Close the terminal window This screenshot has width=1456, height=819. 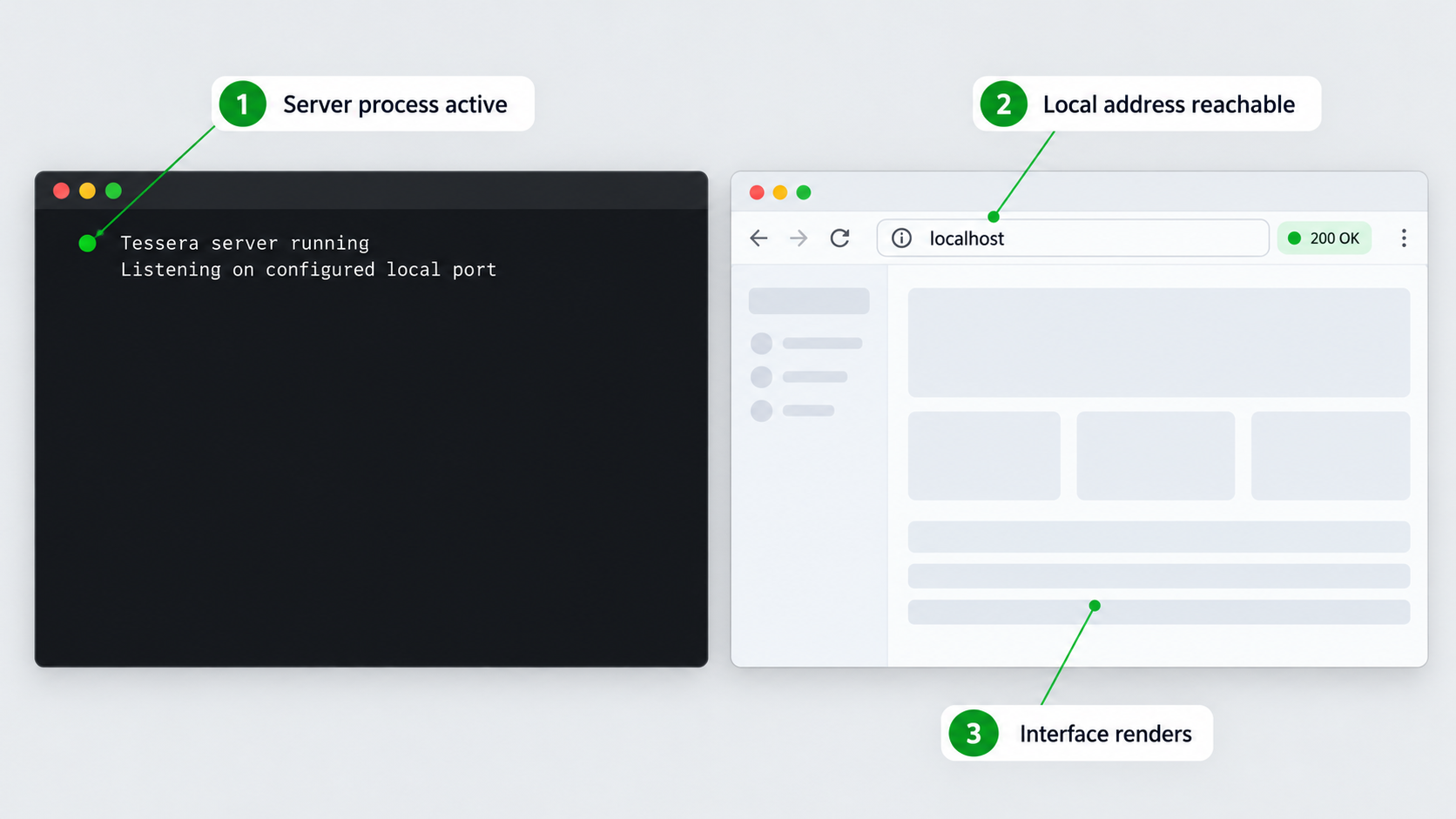61,191
